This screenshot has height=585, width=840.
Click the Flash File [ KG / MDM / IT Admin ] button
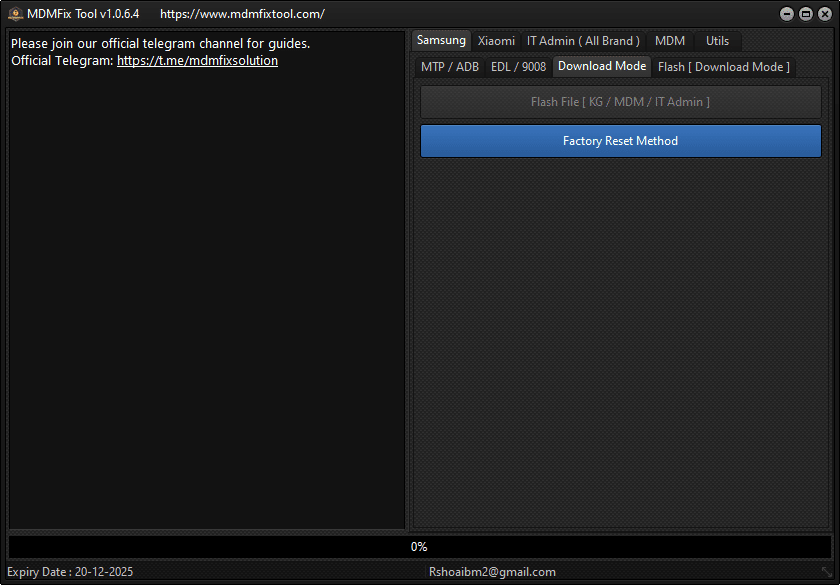click(x=620, y=101)
